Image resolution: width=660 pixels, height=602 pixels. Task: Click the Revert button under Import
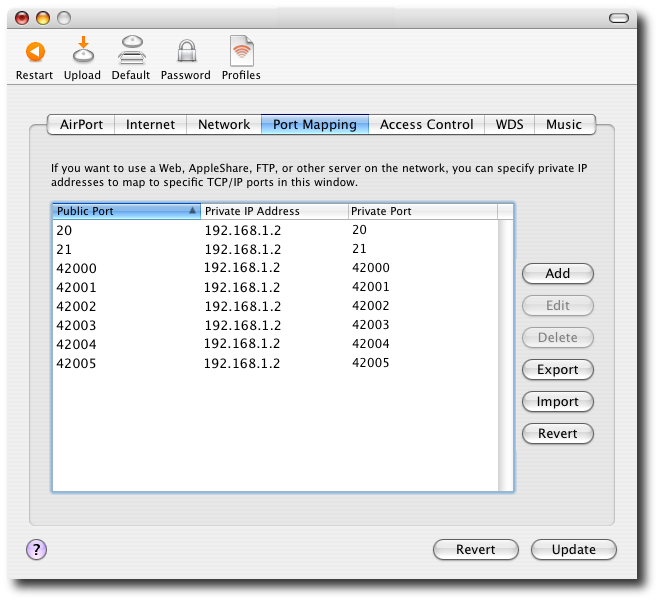(558, 434)
